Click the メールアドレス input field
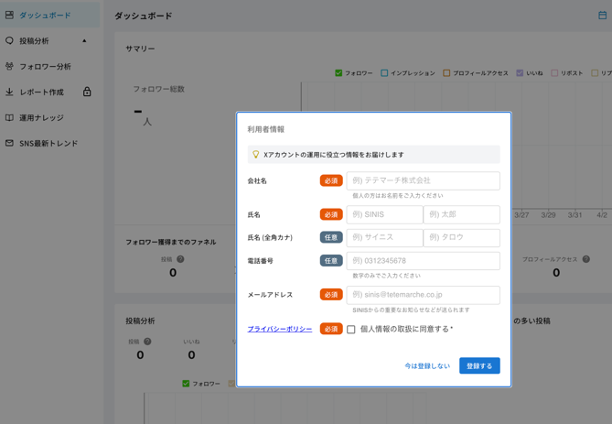The height and width of the screenshot is (424, 612). pos(423,295)
